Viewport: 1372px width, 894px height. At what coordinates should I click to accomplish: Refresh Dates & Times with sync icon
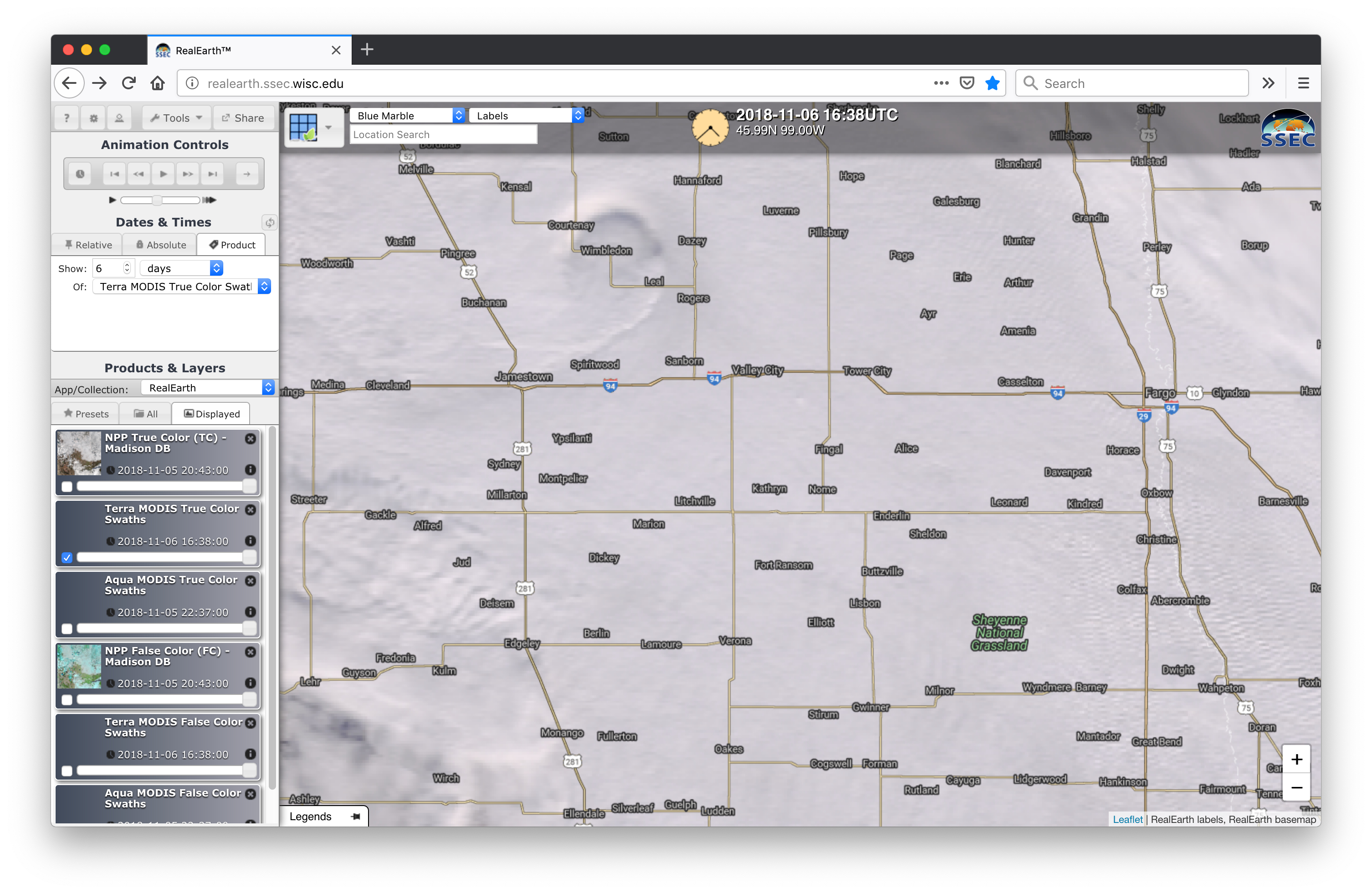coord(269,222)
